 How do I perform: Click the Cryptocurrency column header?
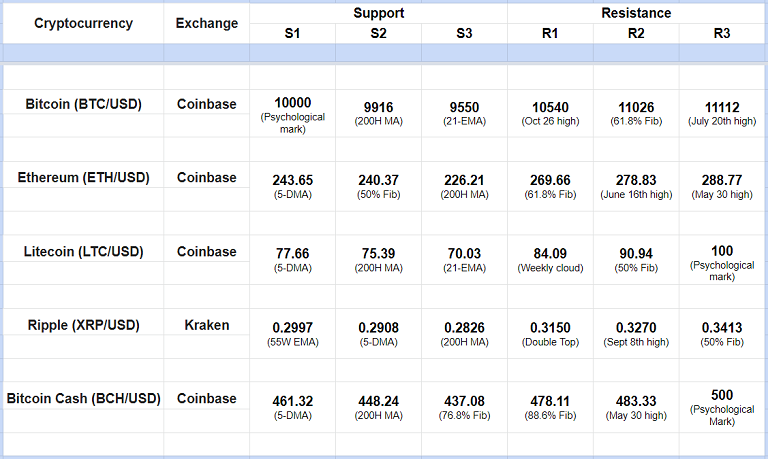pyautogui.click(x=83, y=23)
